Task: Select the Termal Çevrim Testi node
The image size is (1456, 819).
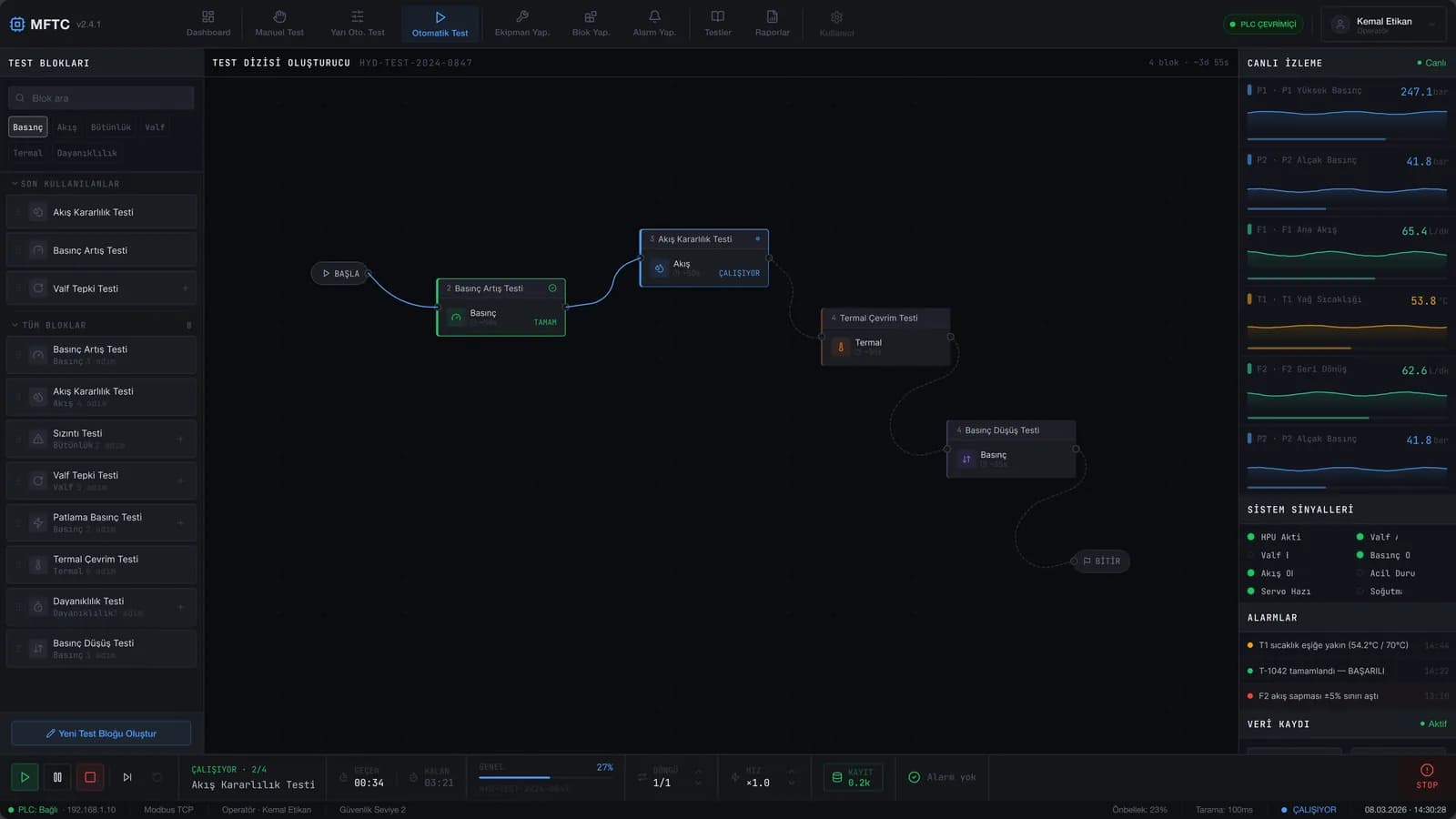Action: pos(886,337)
